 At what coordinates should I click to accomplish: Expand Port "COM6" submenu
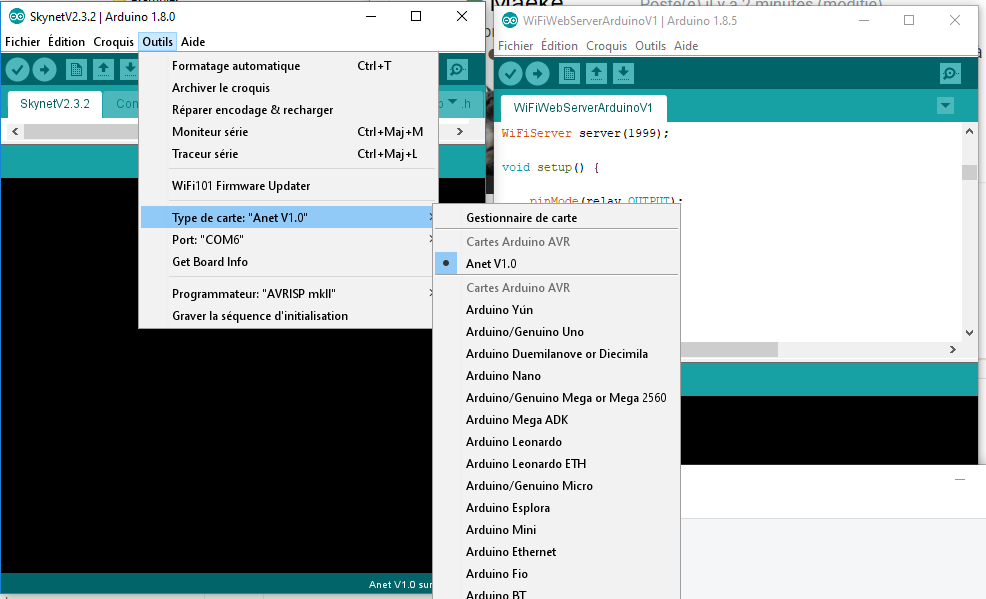click(x=288, y=239)
